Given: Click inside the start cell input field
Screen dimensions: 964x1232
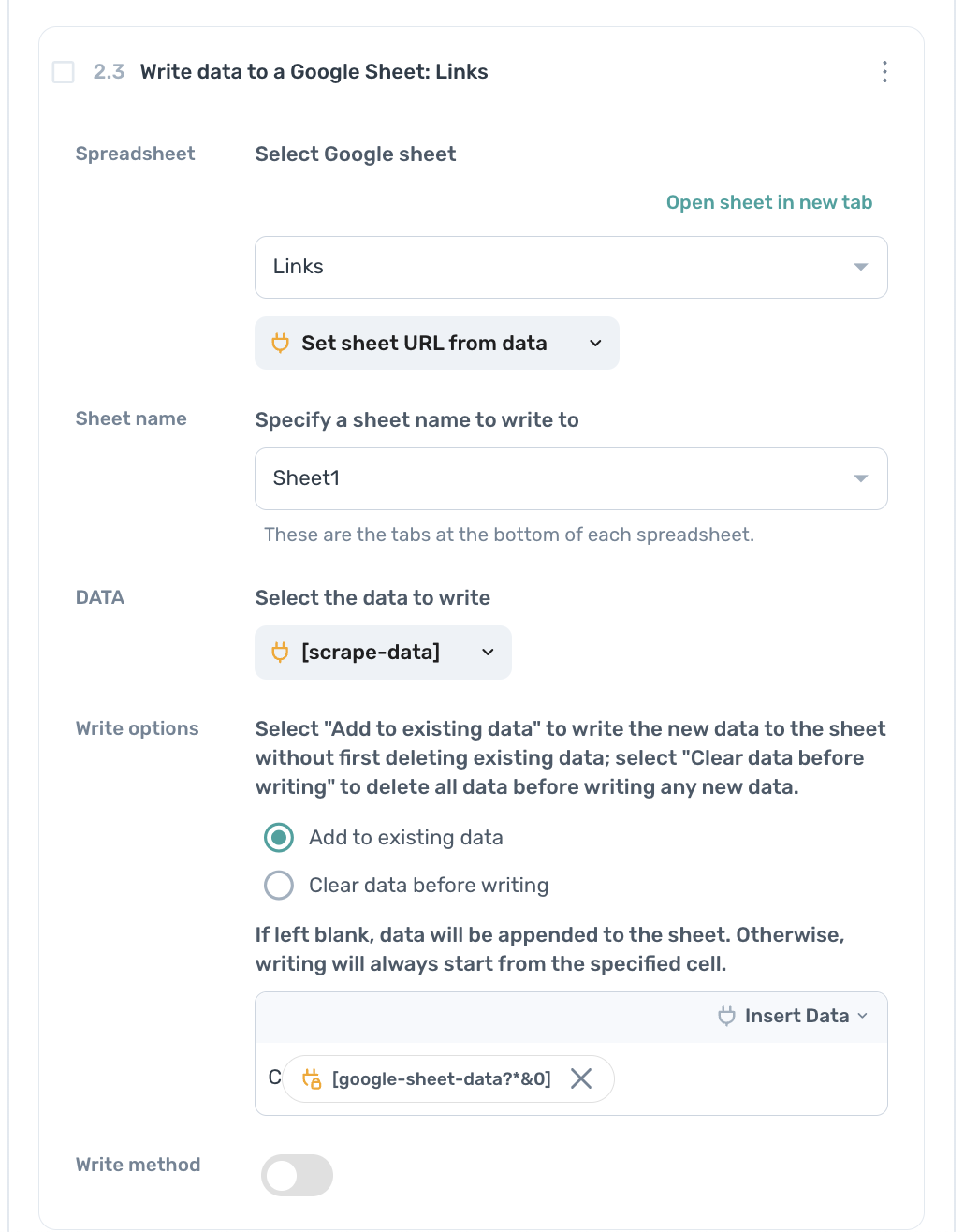Looking at the screenshot, I should click(x=749, y=1079).
